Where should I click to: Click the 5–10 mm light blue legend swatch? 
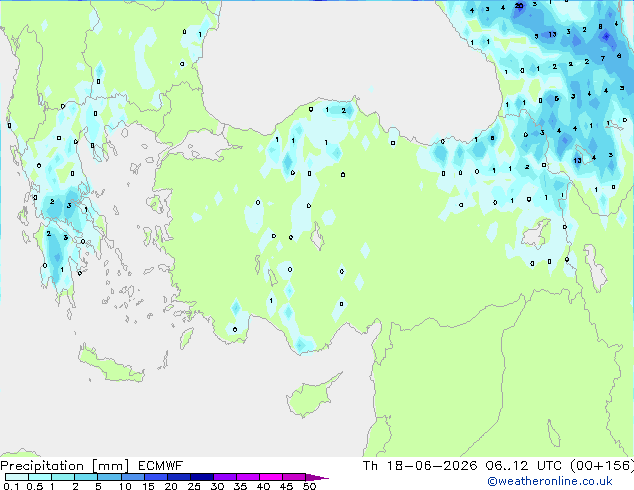tap(109, 477)
